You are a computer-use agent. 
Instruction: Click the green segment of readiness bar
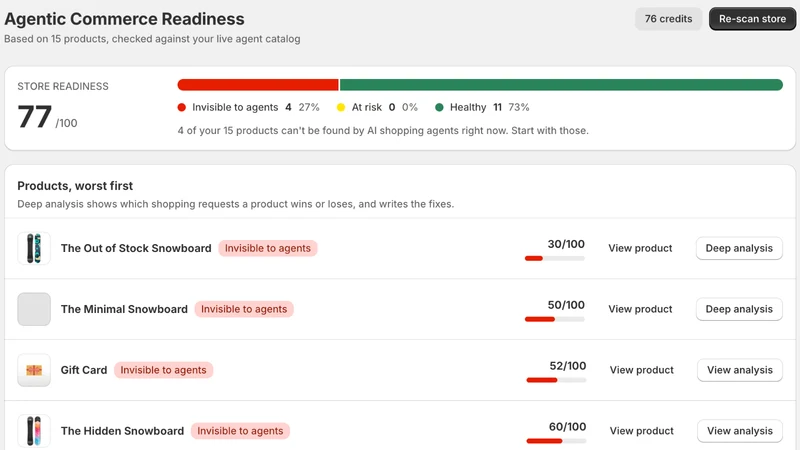561,85
